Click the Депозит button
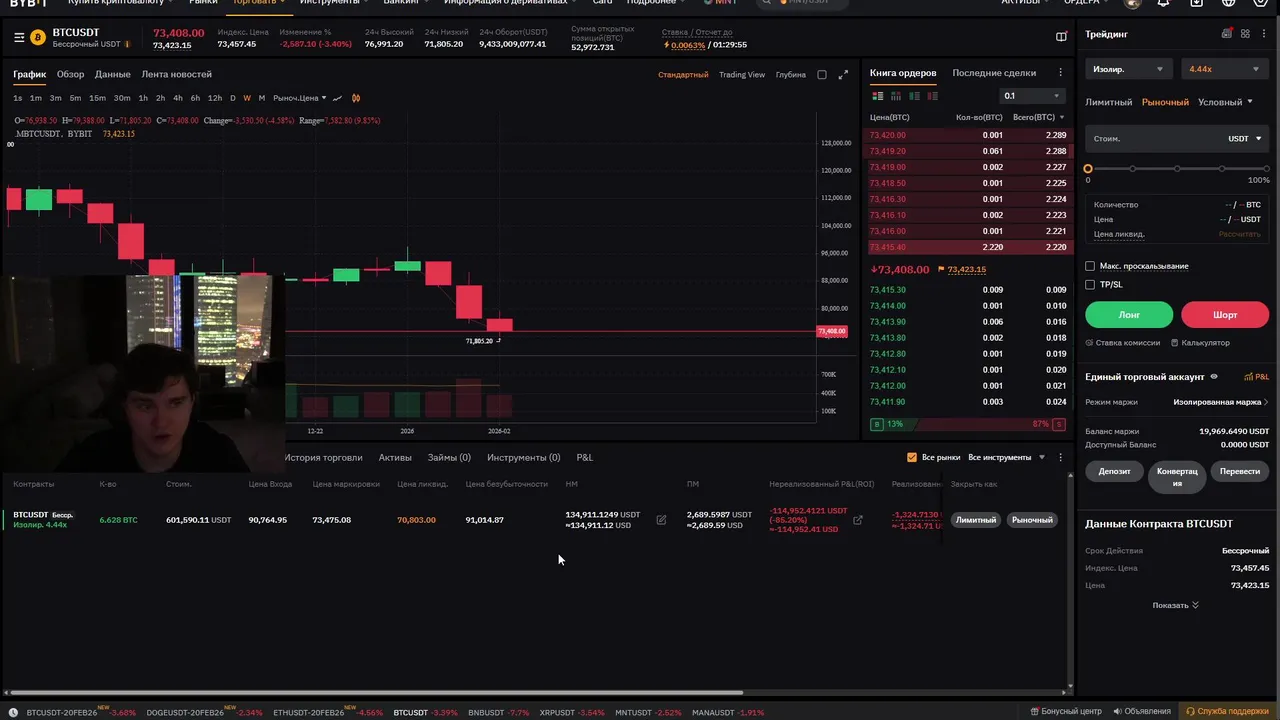 [x=1114, y=471]
